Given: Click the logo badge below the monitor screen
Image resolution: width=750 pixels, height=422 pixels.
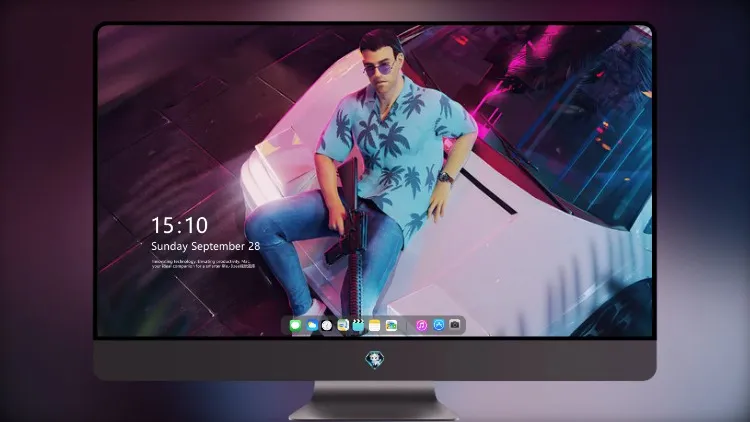Looking at the screenshot, I should (x=375, y=360).
